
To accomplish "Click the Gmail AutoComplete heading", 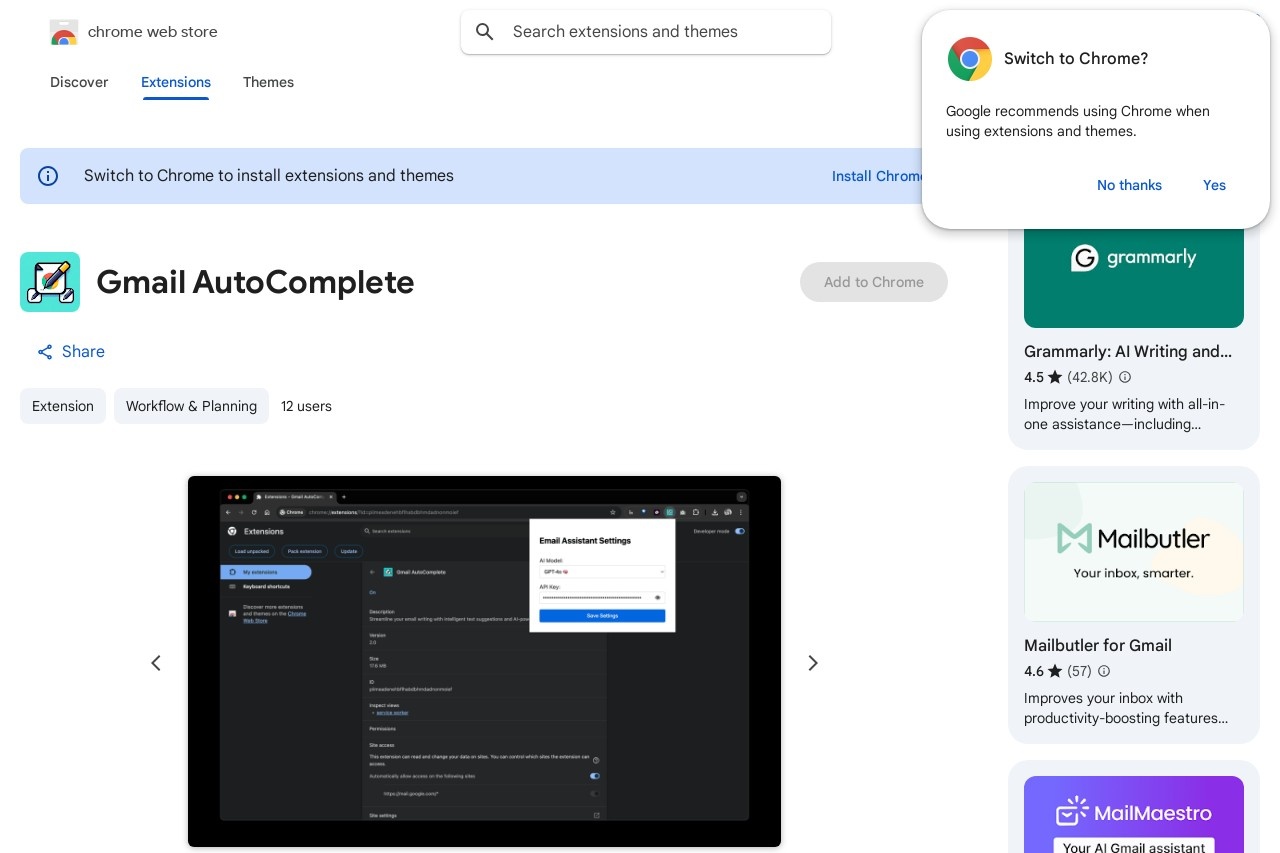I will click(255, 282).
